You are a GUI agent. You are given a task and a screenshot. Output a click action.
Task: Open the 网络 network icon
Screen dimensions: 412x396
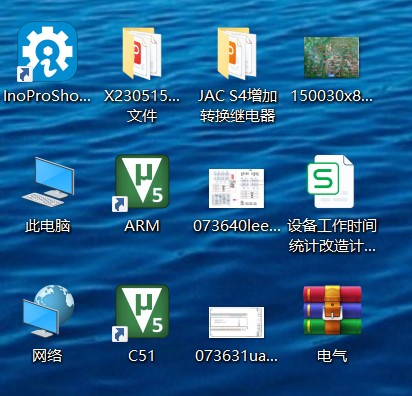(48, 311)
